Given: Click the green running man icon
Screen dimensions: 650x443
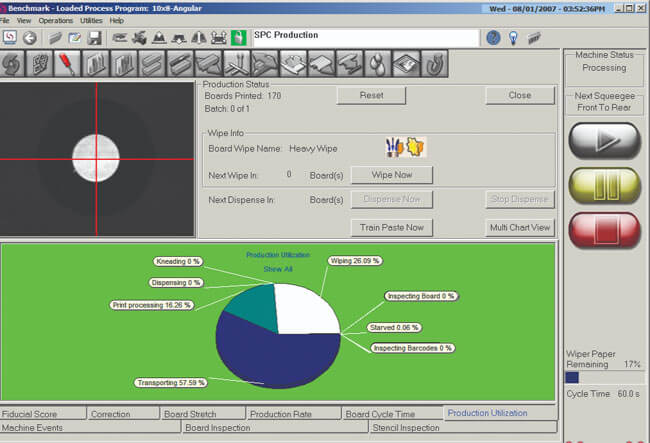Looking at the screenshot, I should point(239,38).
